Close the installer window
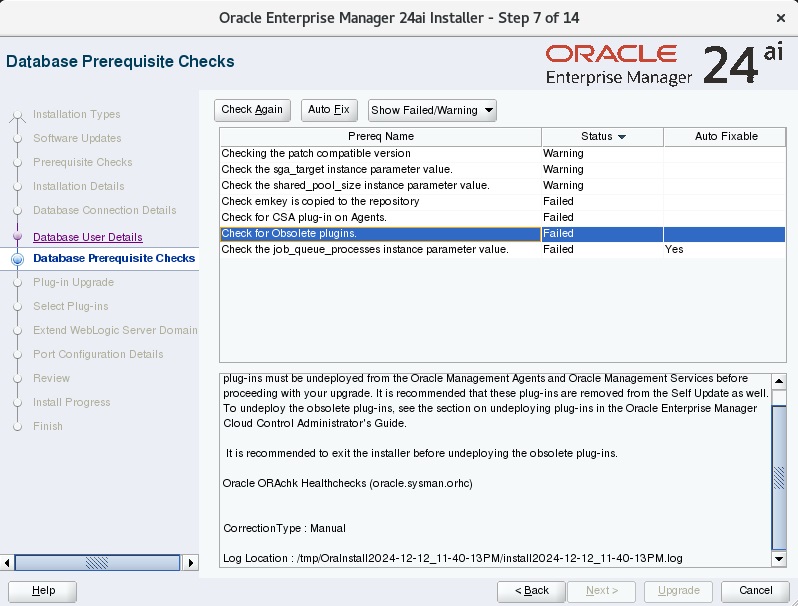This screenshot has width=798, height=606. tap(781, 18)
